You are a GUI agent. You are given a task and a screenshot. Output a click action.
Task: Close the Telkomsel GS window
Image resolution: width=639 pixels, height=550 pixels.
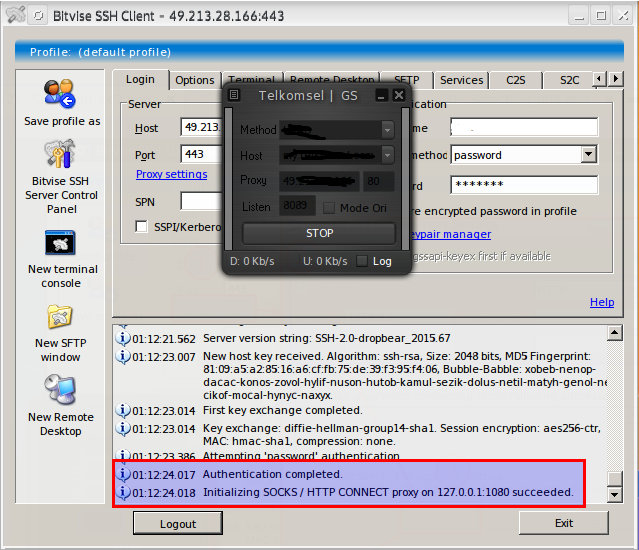click(399, 95)
